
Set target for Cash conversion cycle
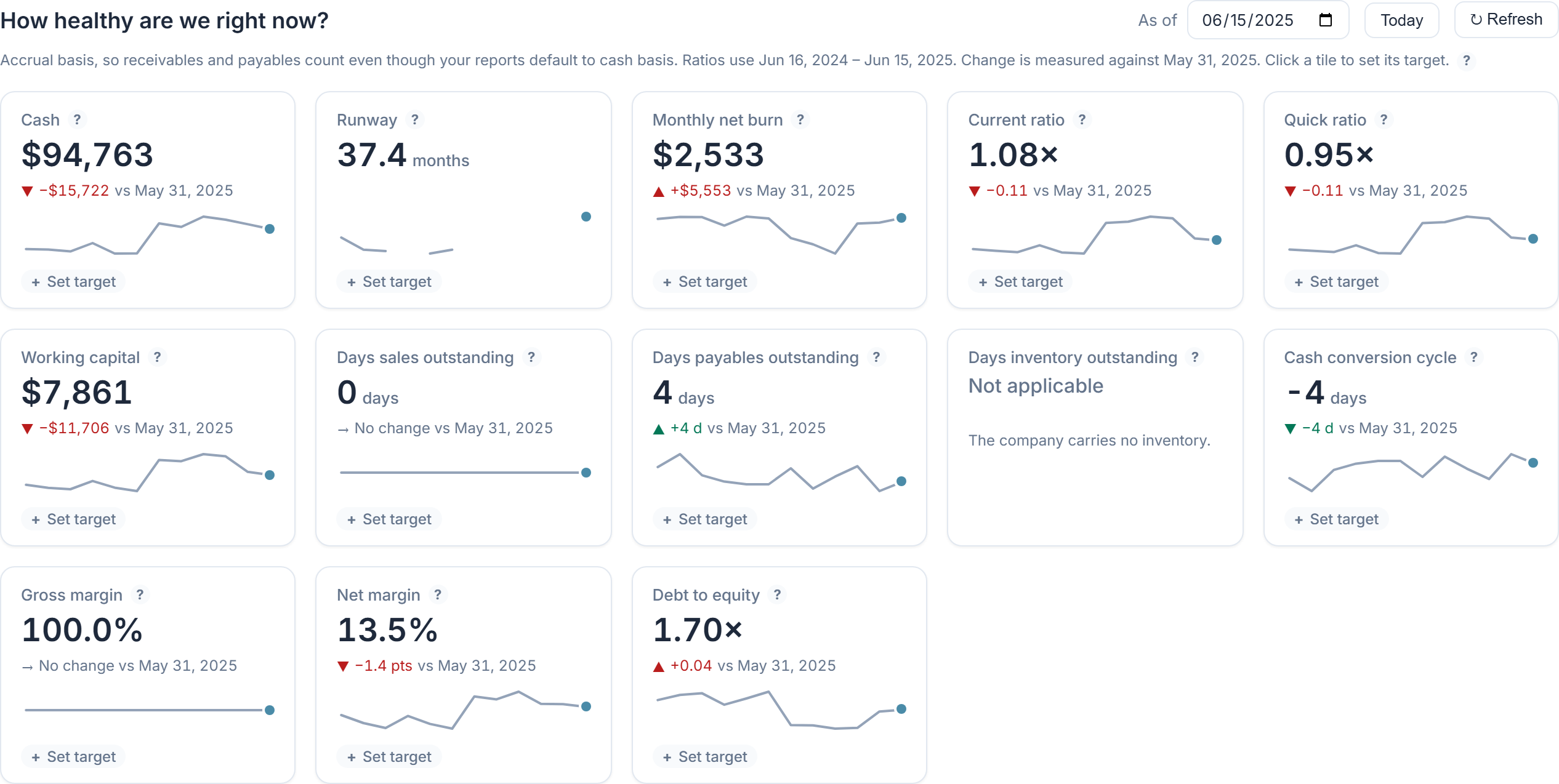tap(1336, 519)
